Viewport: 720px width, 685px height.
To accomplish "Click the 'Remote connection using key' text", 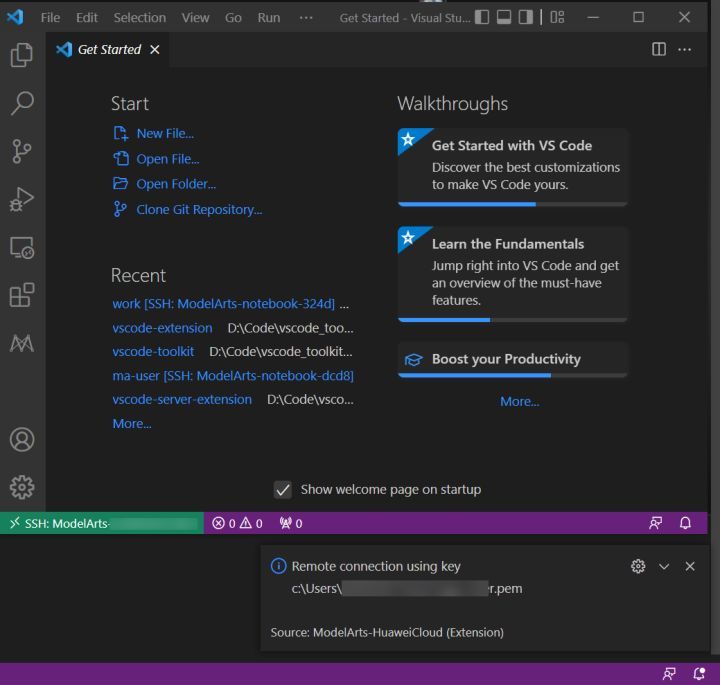I will coord(376,567).
